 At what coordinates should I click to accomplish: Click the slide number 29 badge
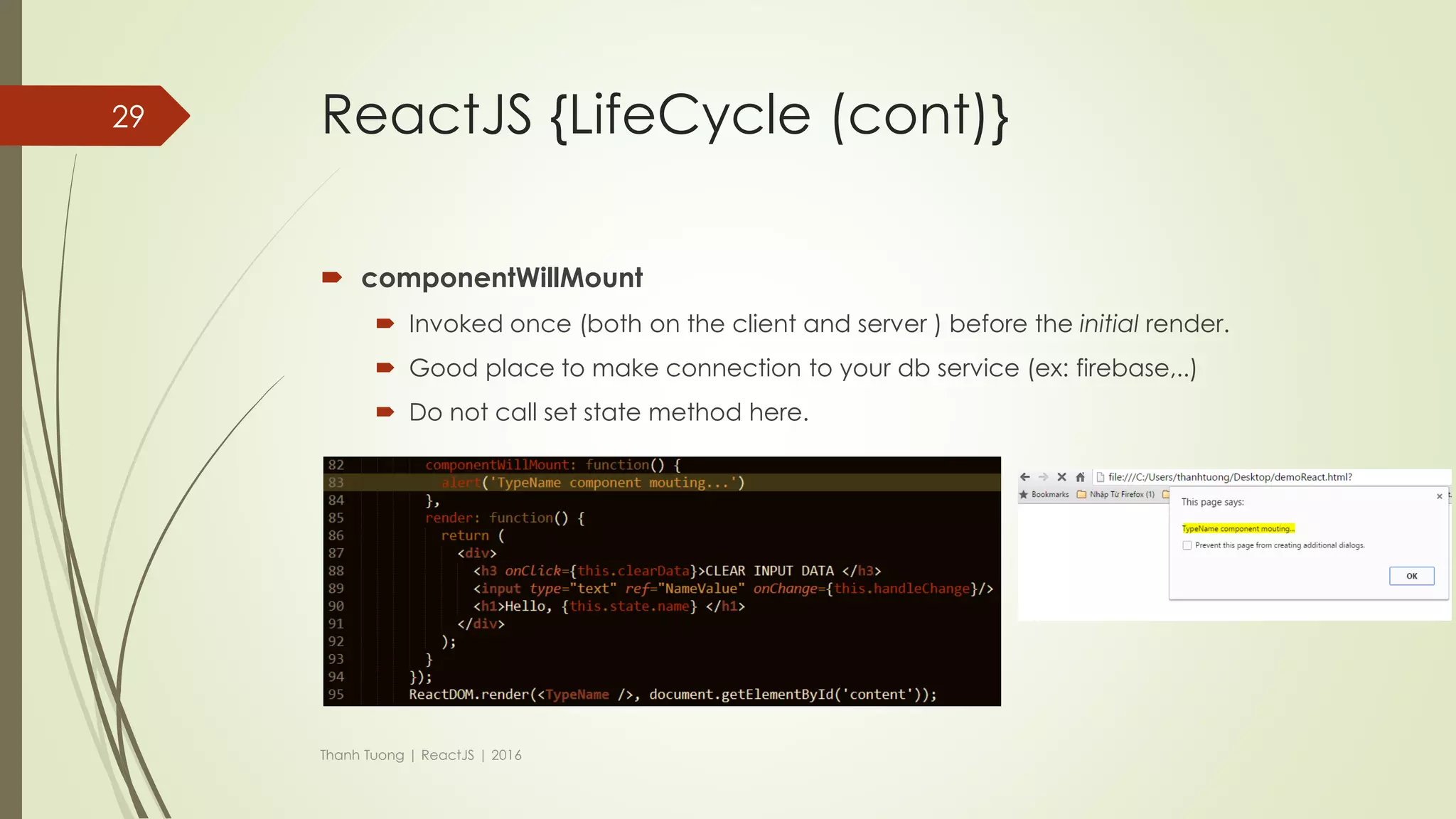click(128, 116)
